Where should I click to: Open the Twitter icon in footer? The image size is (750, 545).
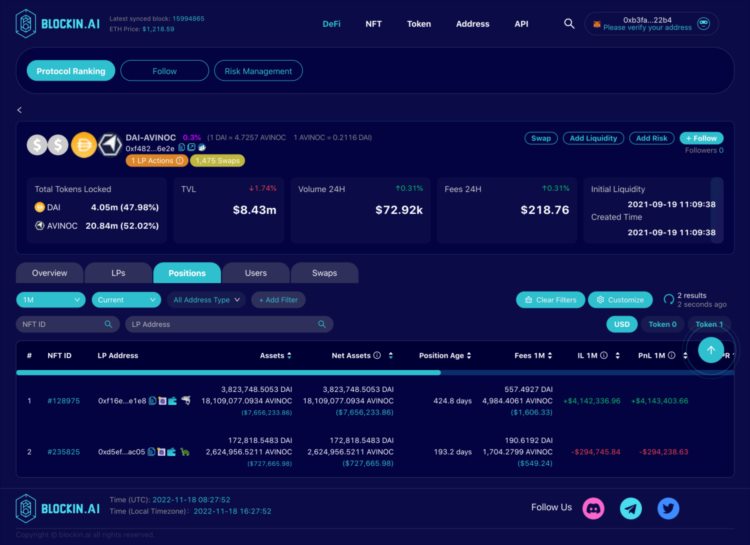pos(668,508)
